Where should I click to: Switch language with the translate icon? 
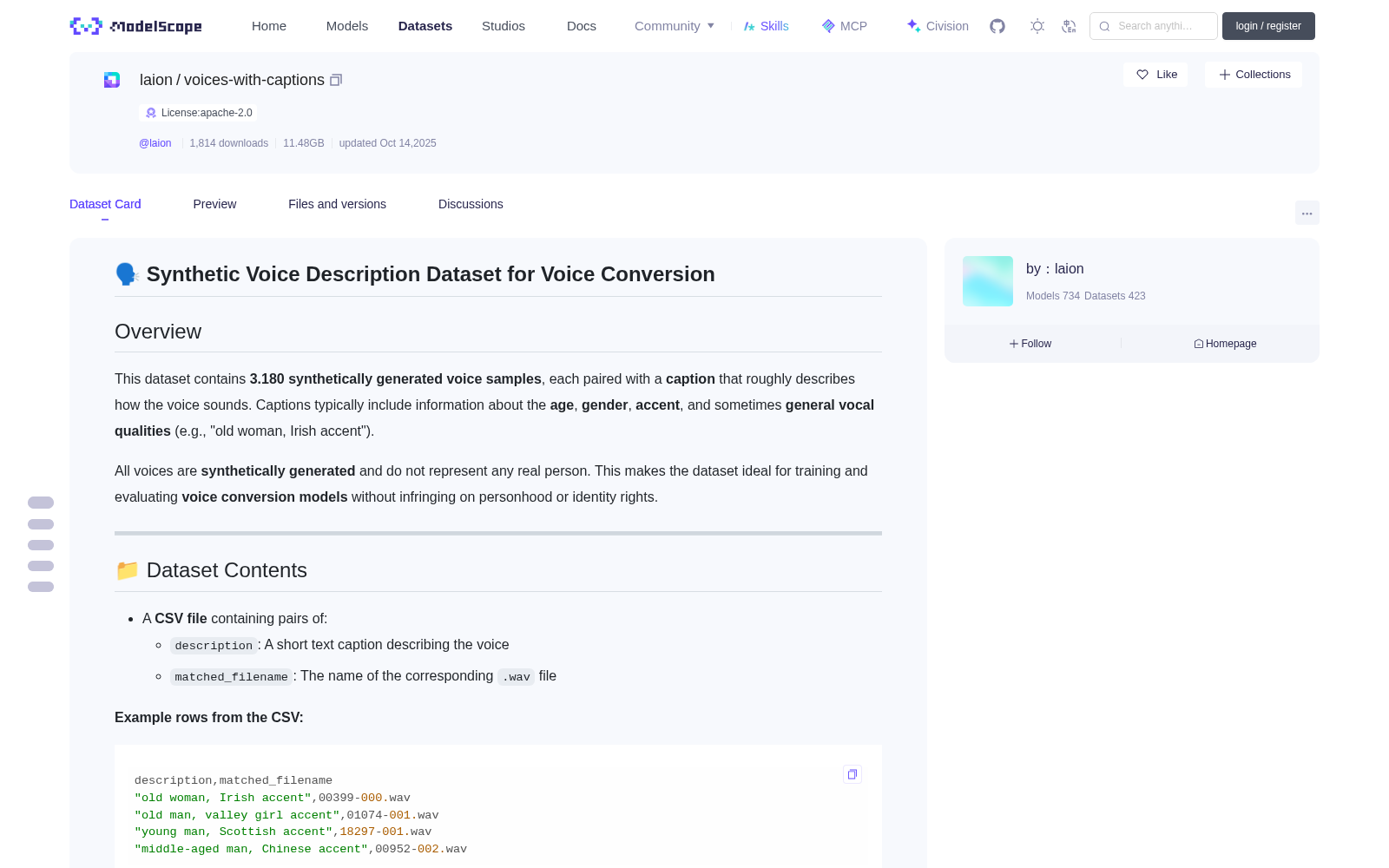coord(1070,26)
